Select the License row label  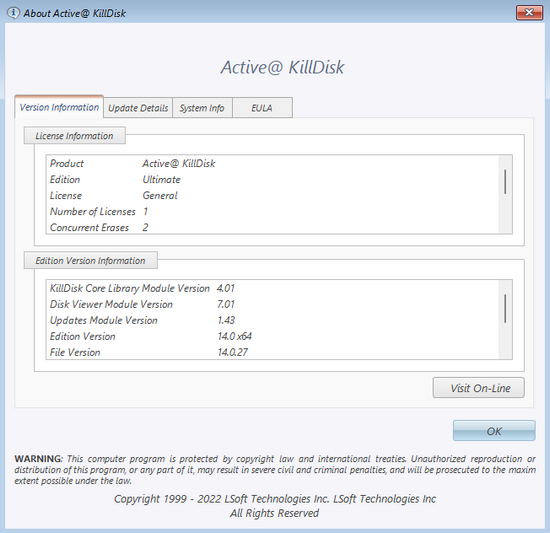66,196
